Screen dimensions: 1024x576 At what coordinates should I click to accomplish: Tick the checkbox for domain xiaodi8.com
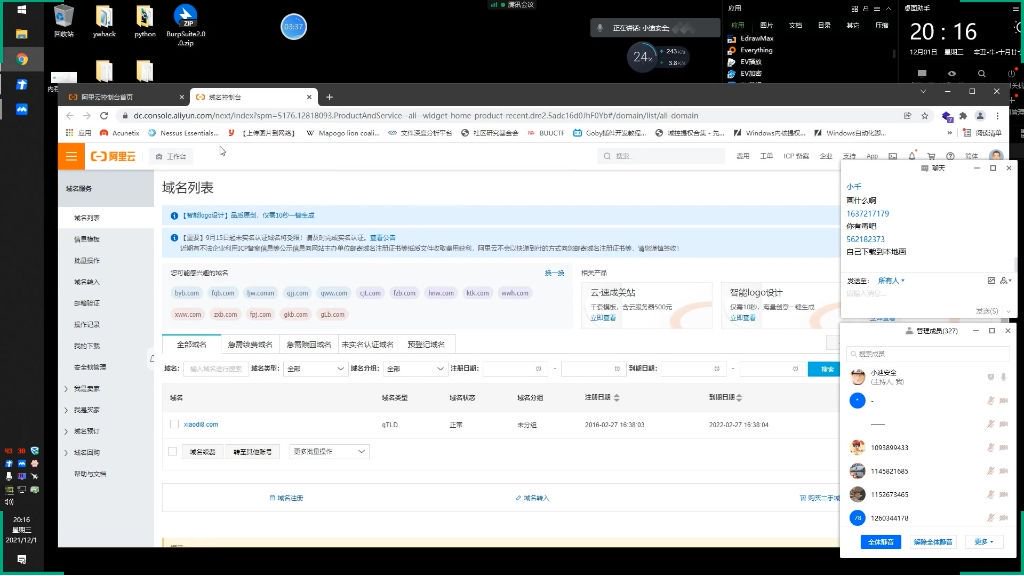pyautogui.click(x=174, y=424)
